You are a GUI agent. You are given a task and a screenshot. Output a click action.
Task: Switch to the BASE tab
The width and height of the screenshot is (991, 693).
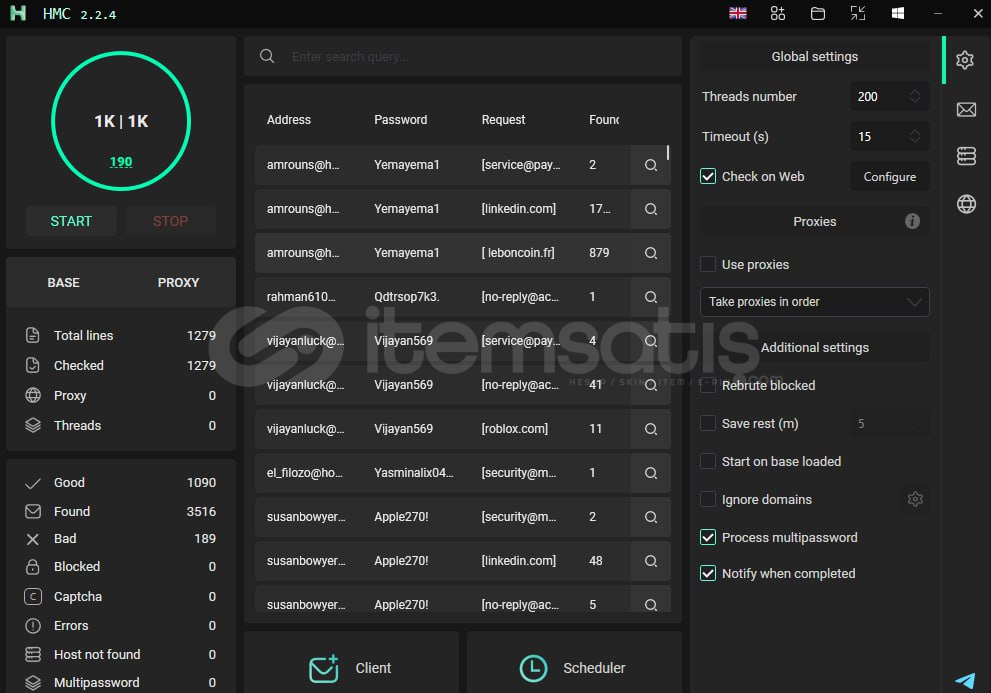[63, 283]
